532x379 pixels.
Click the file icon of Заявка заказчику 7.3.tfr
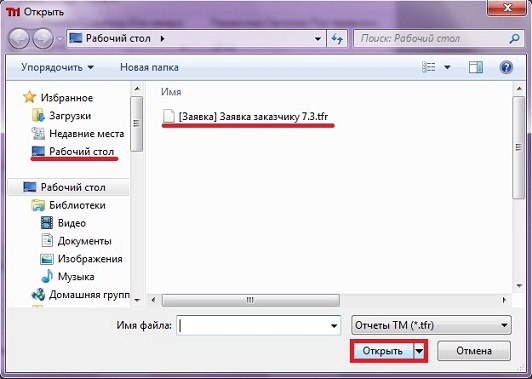169,116
